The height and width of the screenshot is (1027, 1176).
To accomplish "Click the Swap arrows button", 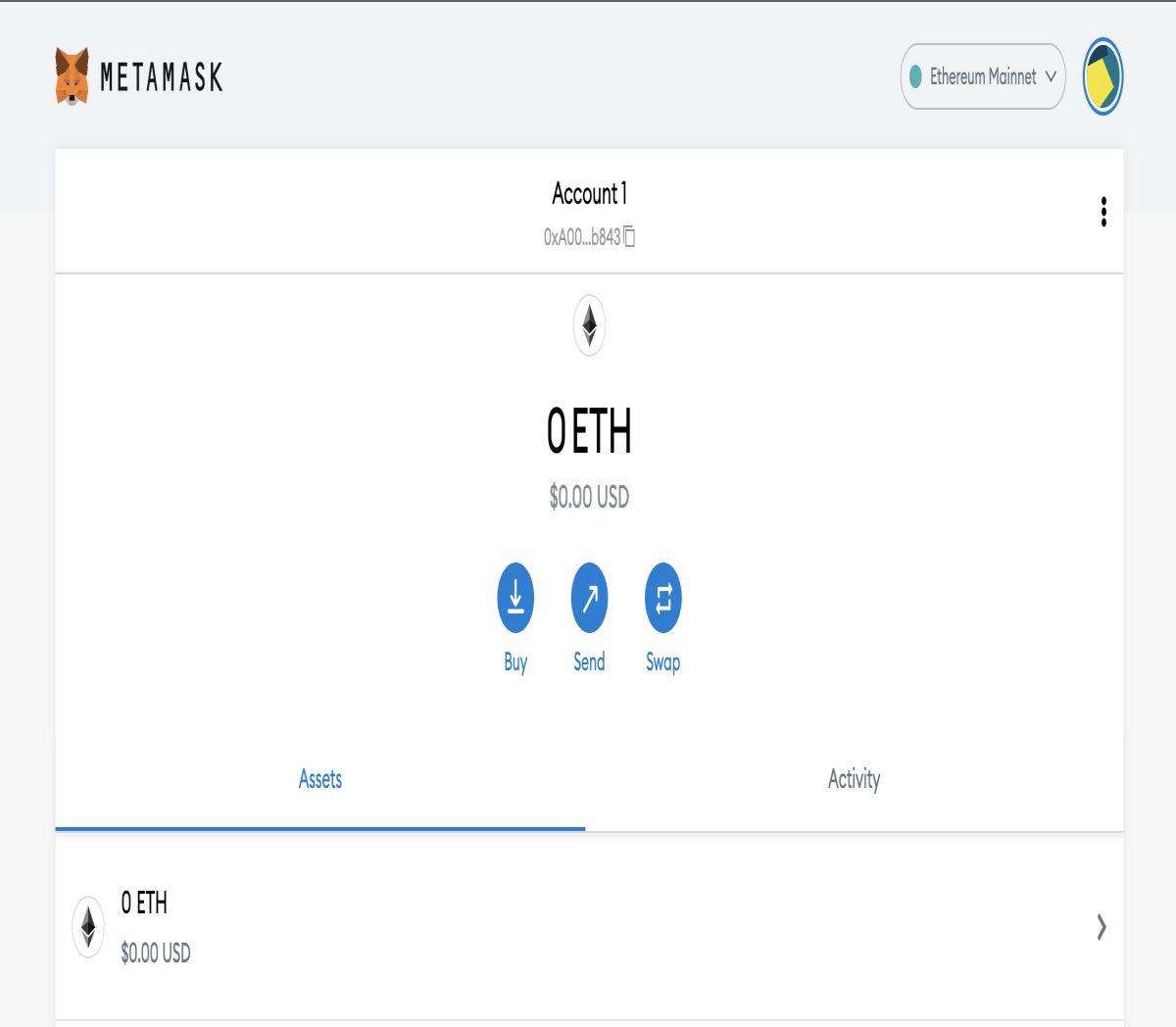I will (x=662, y=598).
